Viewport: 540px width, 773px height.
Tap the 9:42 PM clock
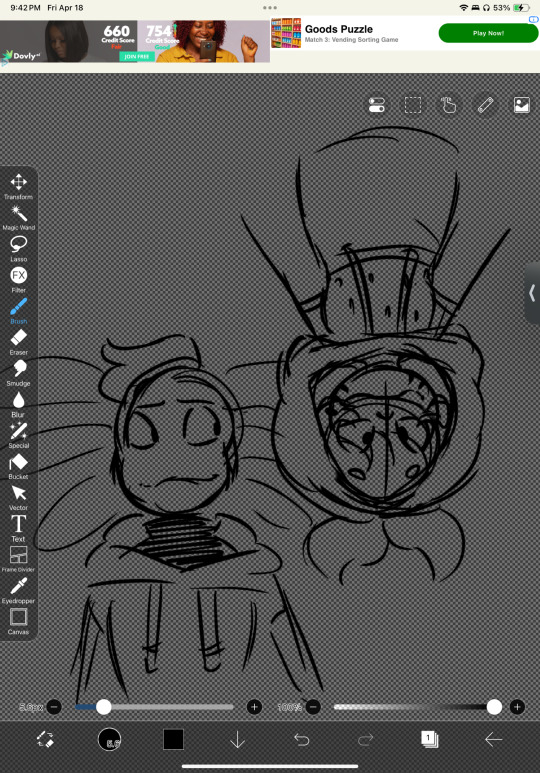tap(26, 8)
